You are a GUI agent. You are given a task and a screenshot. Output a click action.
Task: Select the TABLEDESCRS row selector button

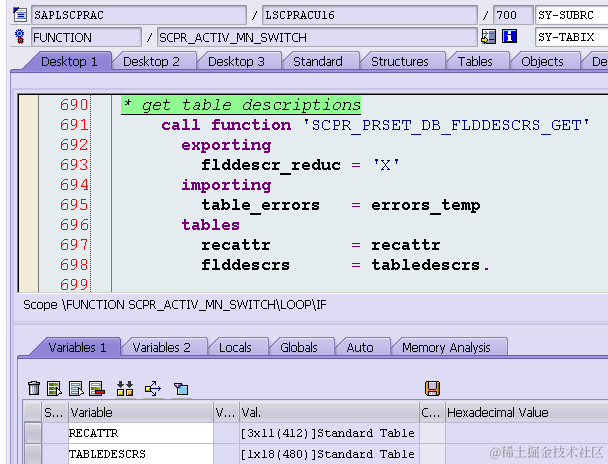33,454
